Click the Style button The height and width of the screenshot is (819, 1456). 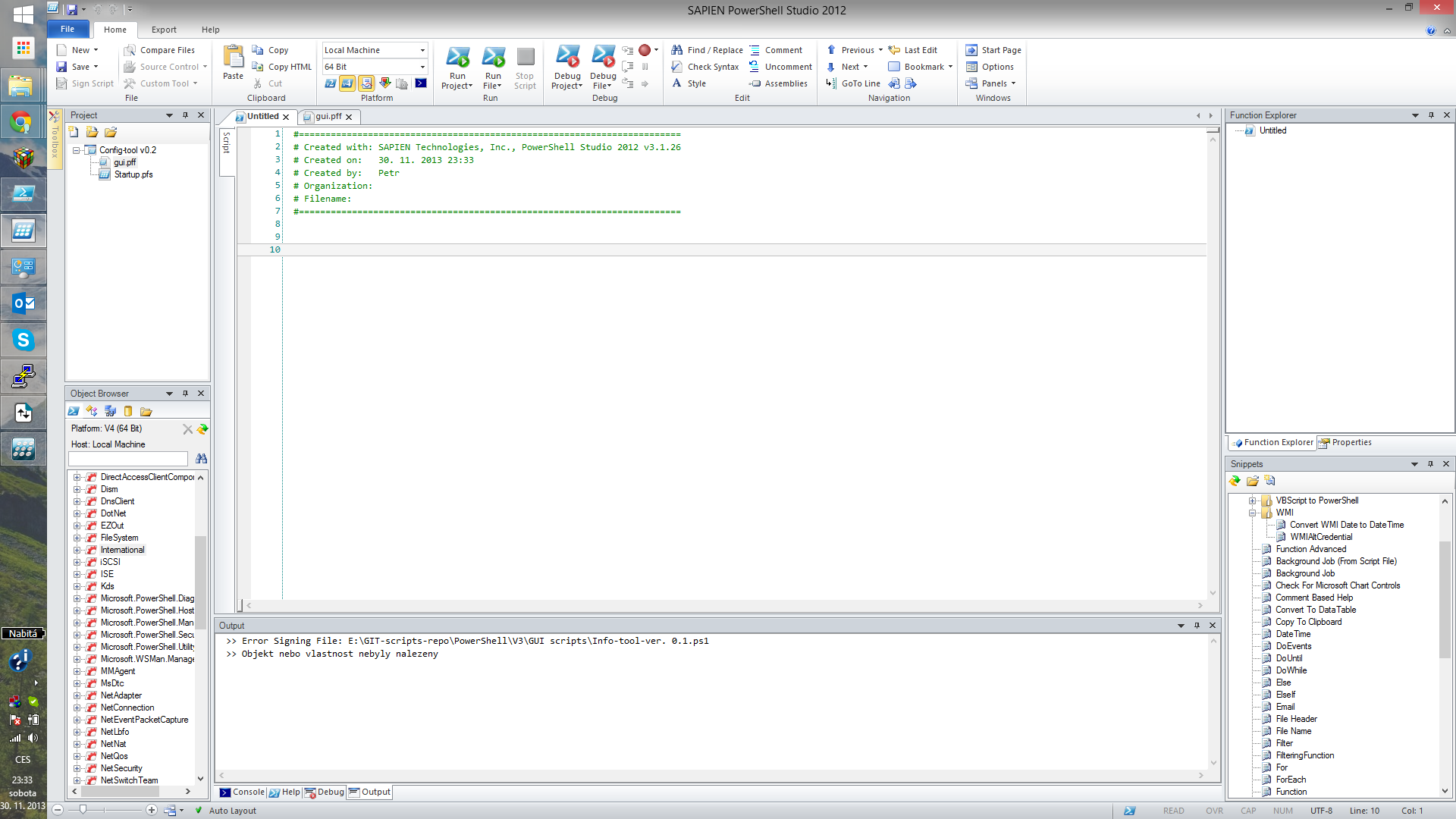[689, 83]
